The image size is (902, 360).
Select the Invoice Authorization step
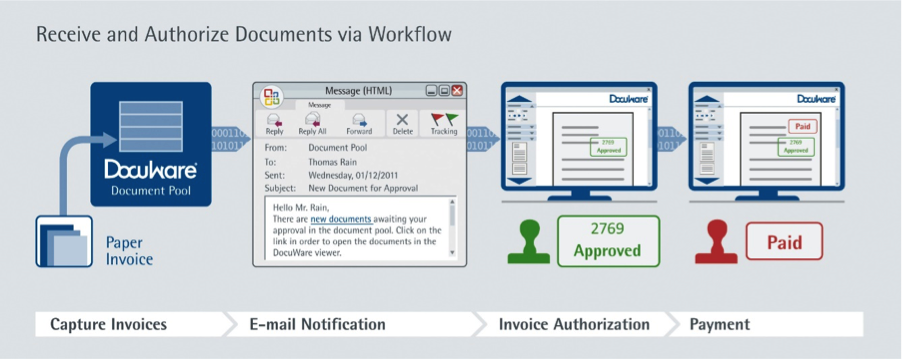point(575,324)
